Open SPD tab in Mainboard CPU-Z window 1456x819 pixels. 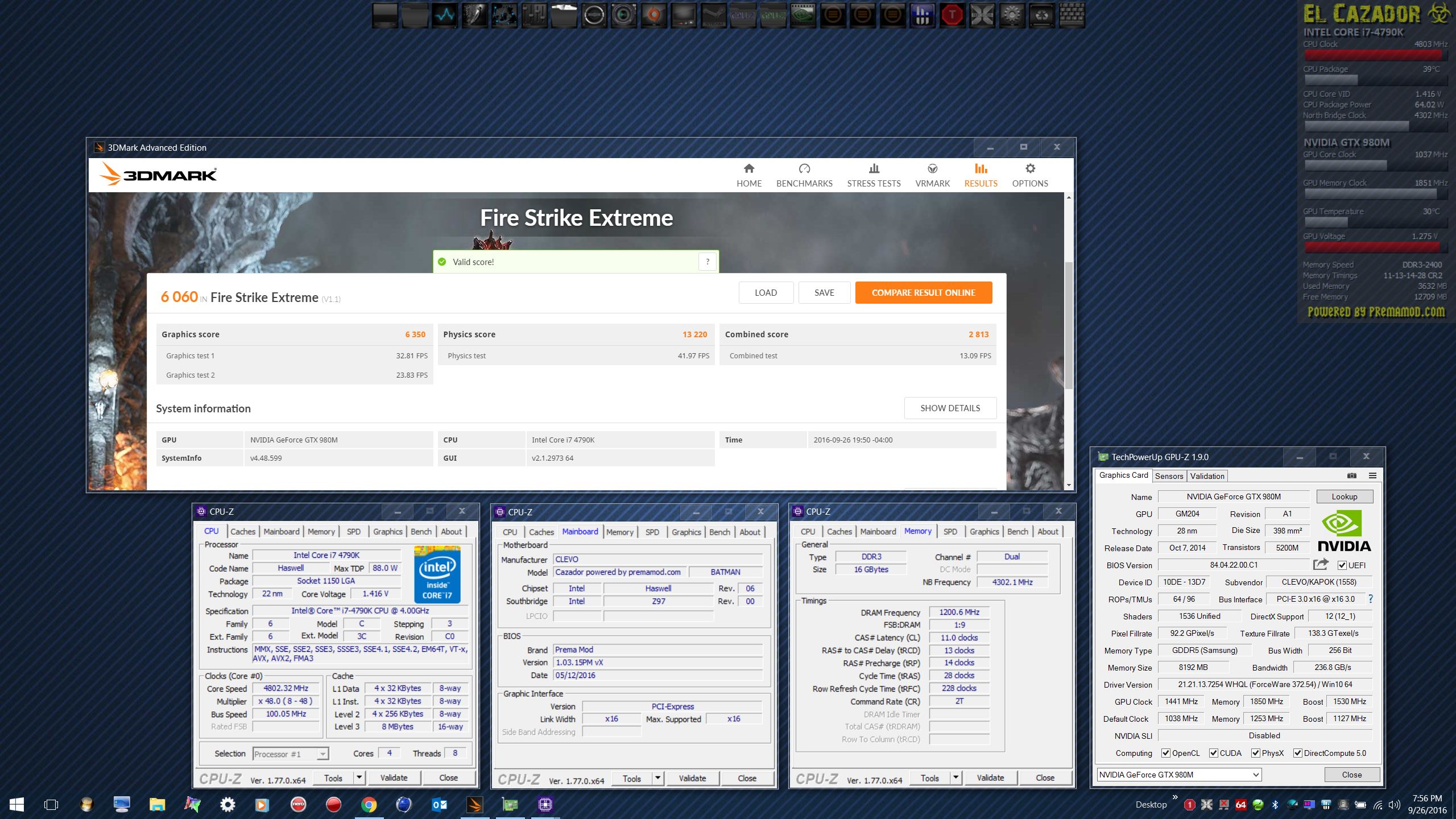coord(652,532)
